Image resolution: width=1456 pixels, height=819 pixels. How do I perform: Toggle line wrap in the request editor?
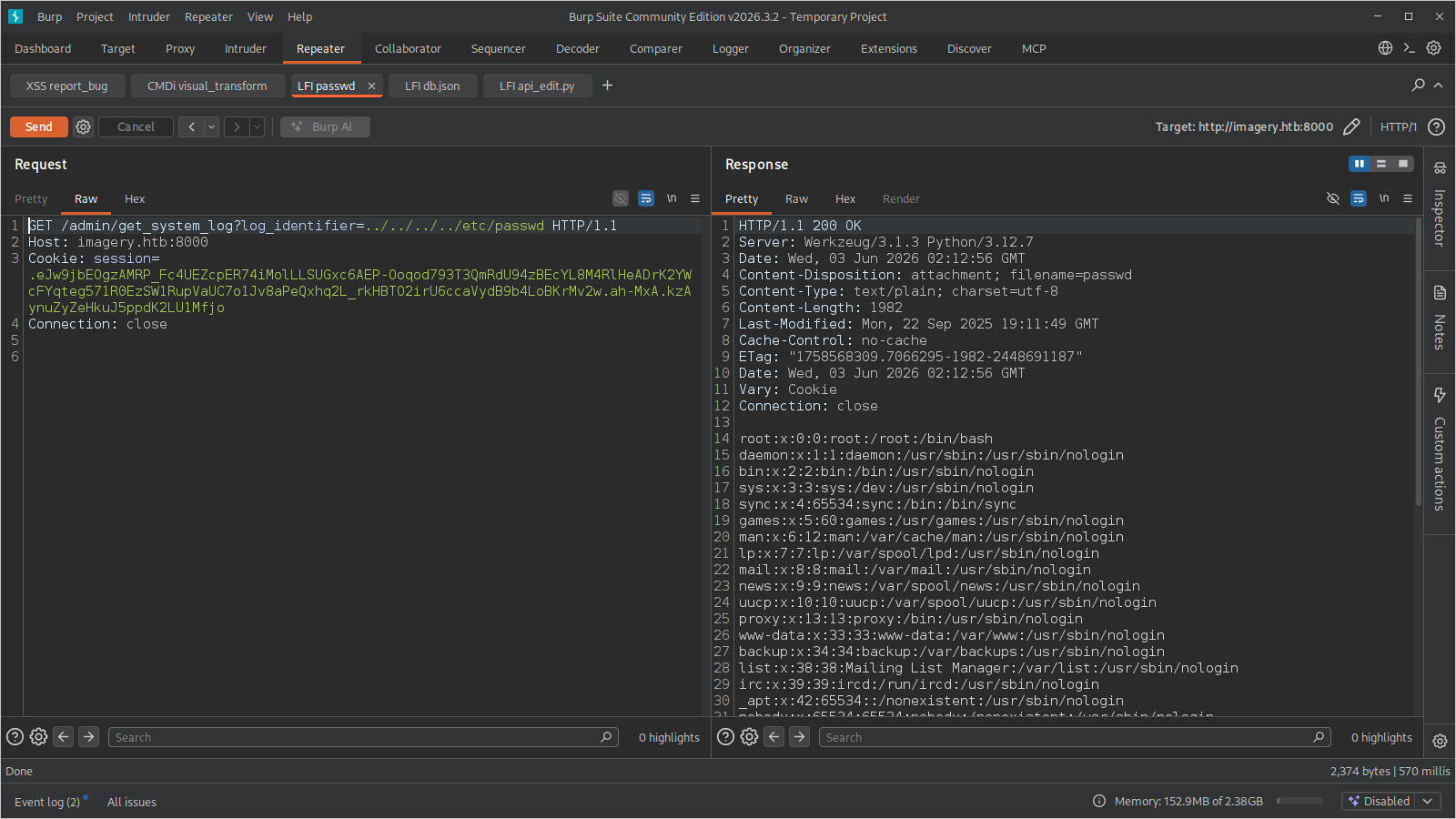(x=646, y=198)
